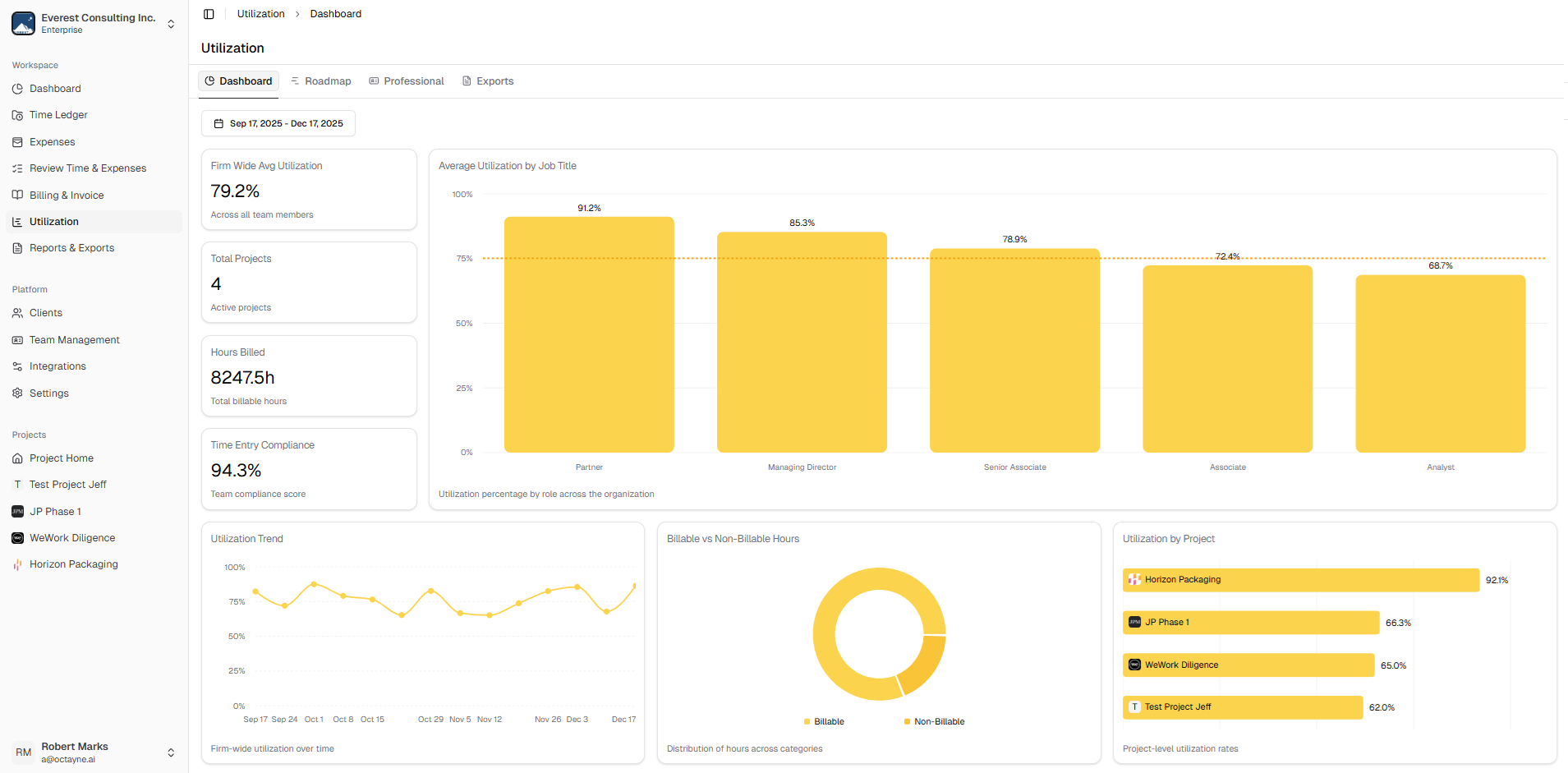
Task: Open the Exports tab
Action: [488, 81]
